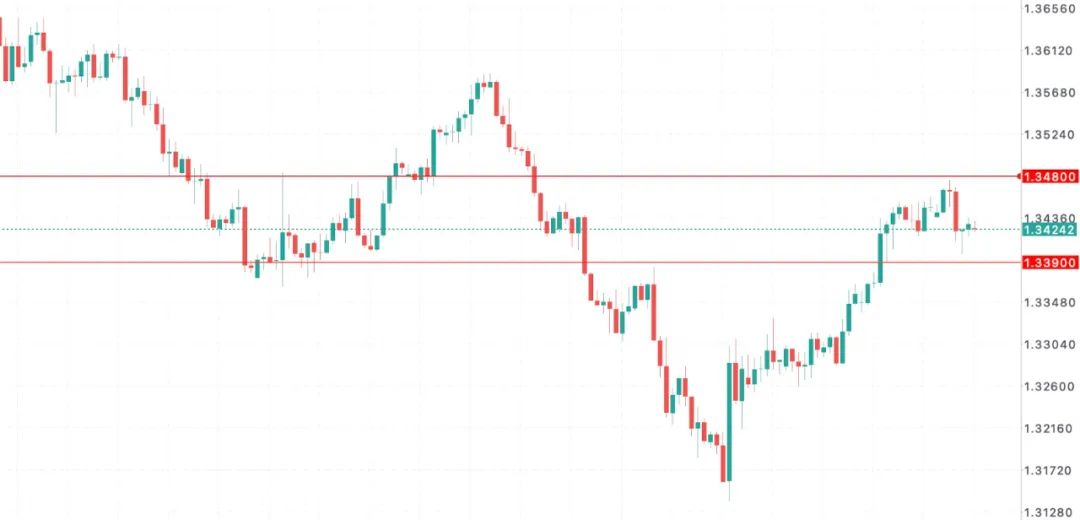
Task: Click the 1.35680 price axis label
Action: coord(1048,92)
